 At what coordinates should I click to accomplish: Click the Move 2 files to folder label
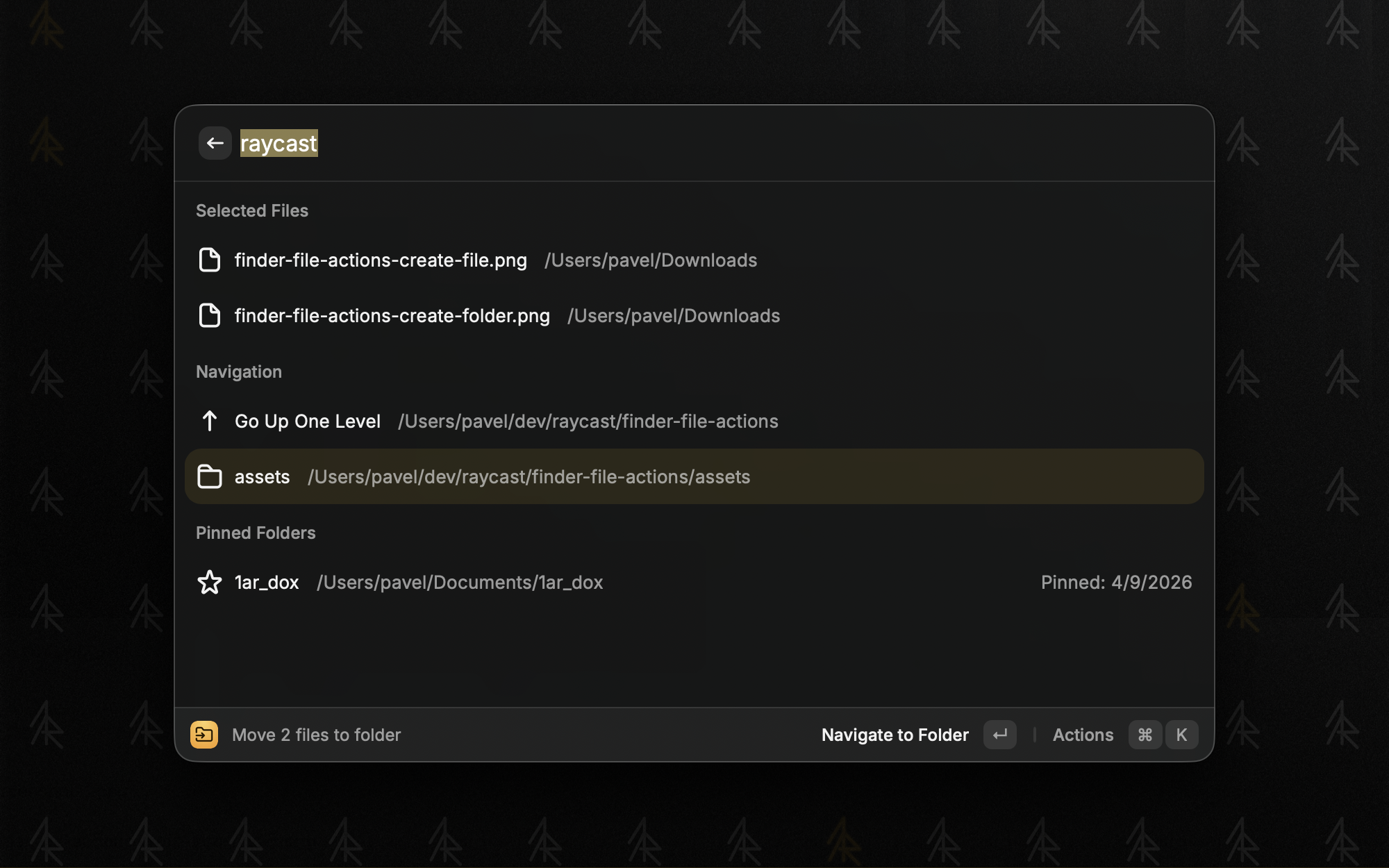click(316, 735)
